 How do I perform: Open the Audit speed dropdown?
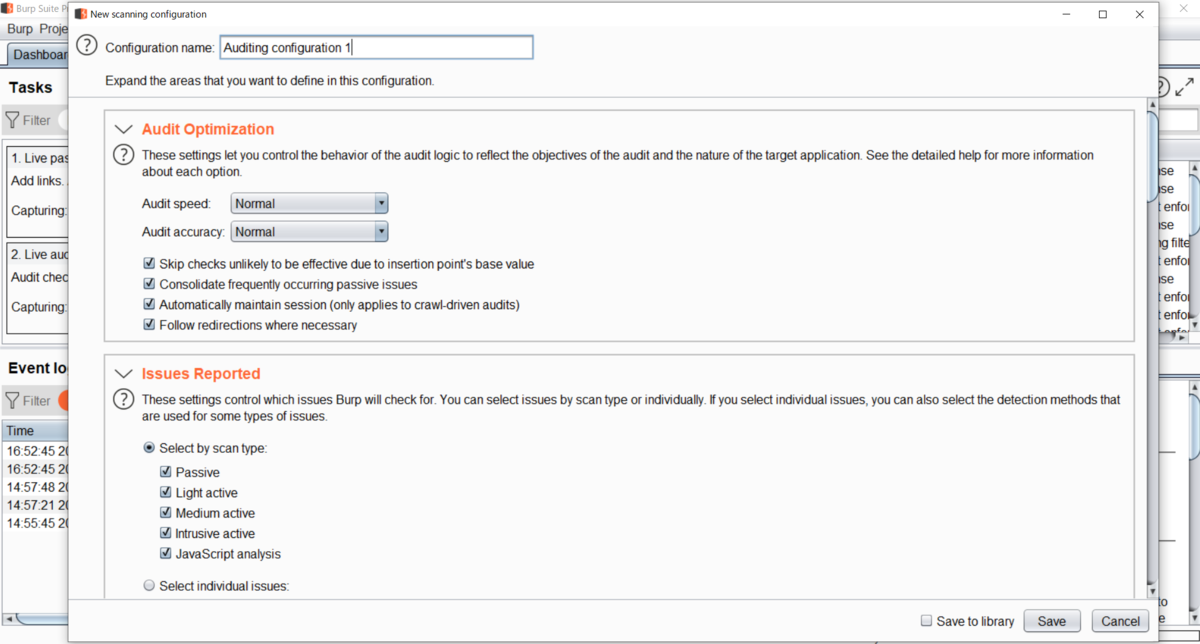click(x=309, y=204)
